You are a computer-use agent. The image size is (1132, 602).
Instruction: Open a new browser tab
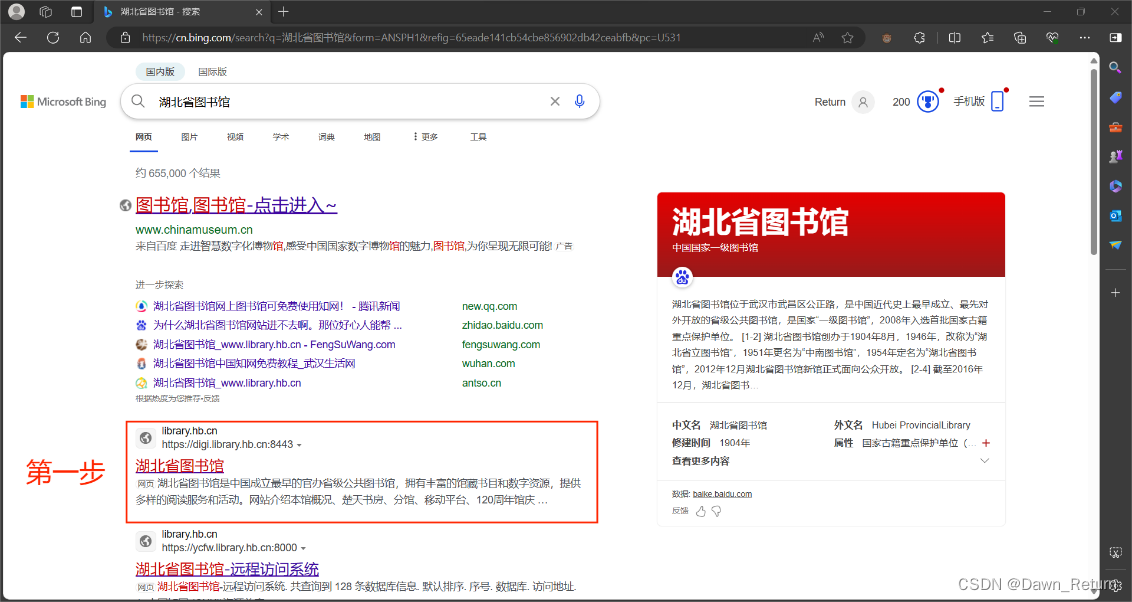click(x=283, y=12)
